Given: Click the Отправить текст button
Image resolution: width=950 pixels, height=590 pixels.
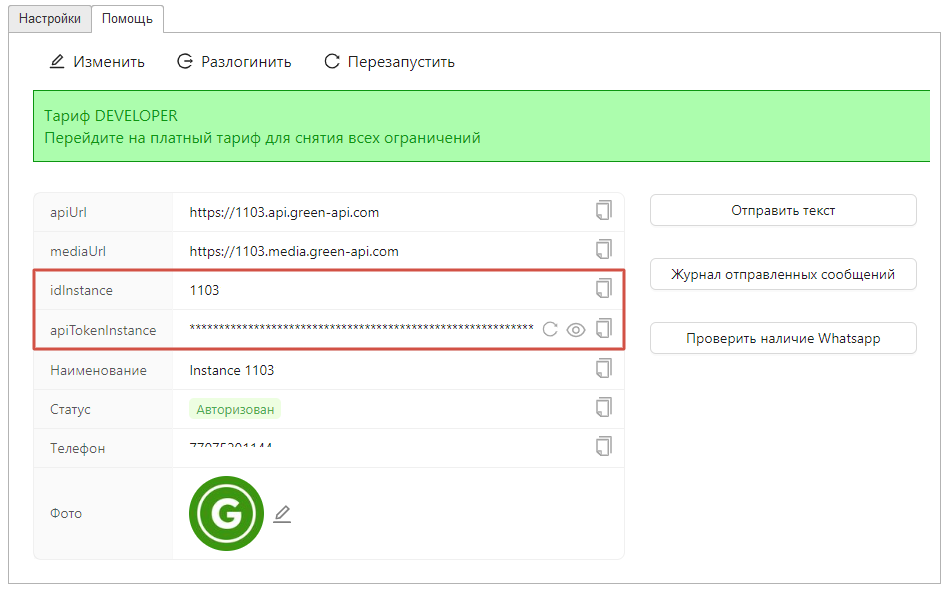Looking at the screenshot, I should (x=783, y=211).
